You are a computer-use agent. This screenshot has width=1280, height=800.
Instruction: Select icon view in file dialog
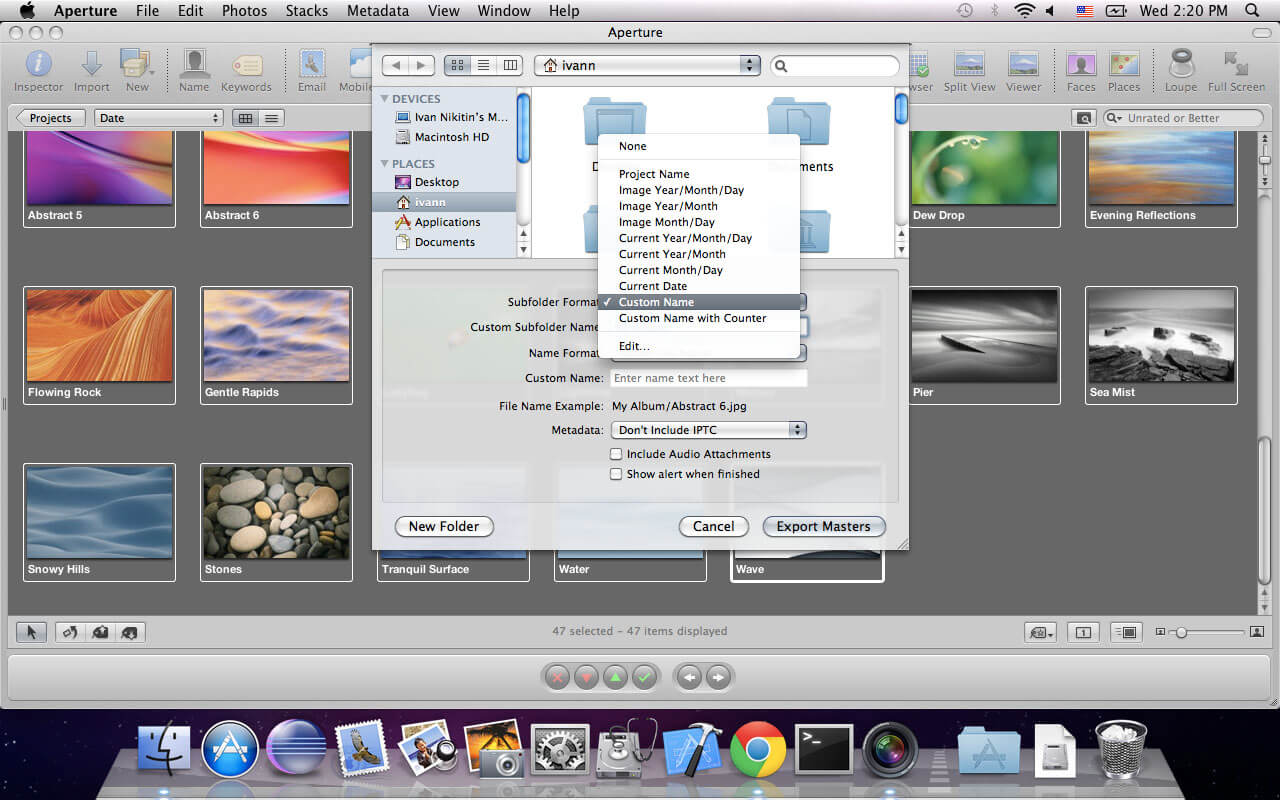(x=457, y=65)
